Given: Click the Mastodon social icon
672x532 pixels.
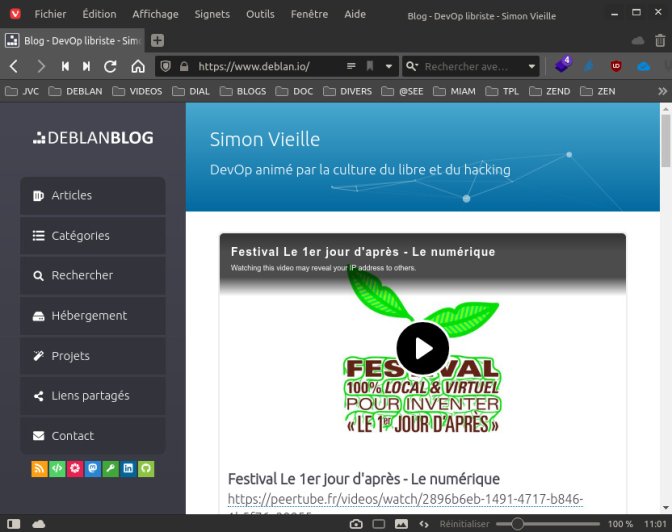Looking at the screenshot, I should (x=93, y=468).
